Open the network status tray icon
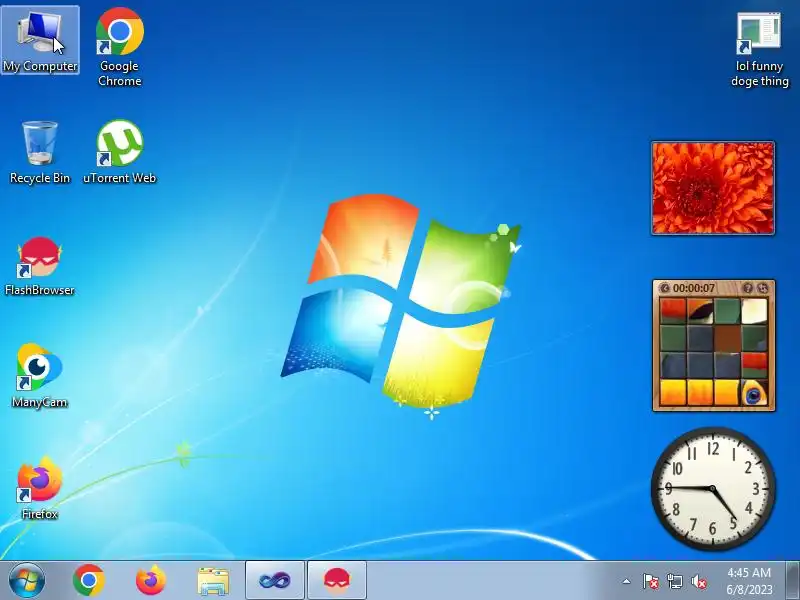The height and width of the screenshot is (600, 800). tap(674, 581)
